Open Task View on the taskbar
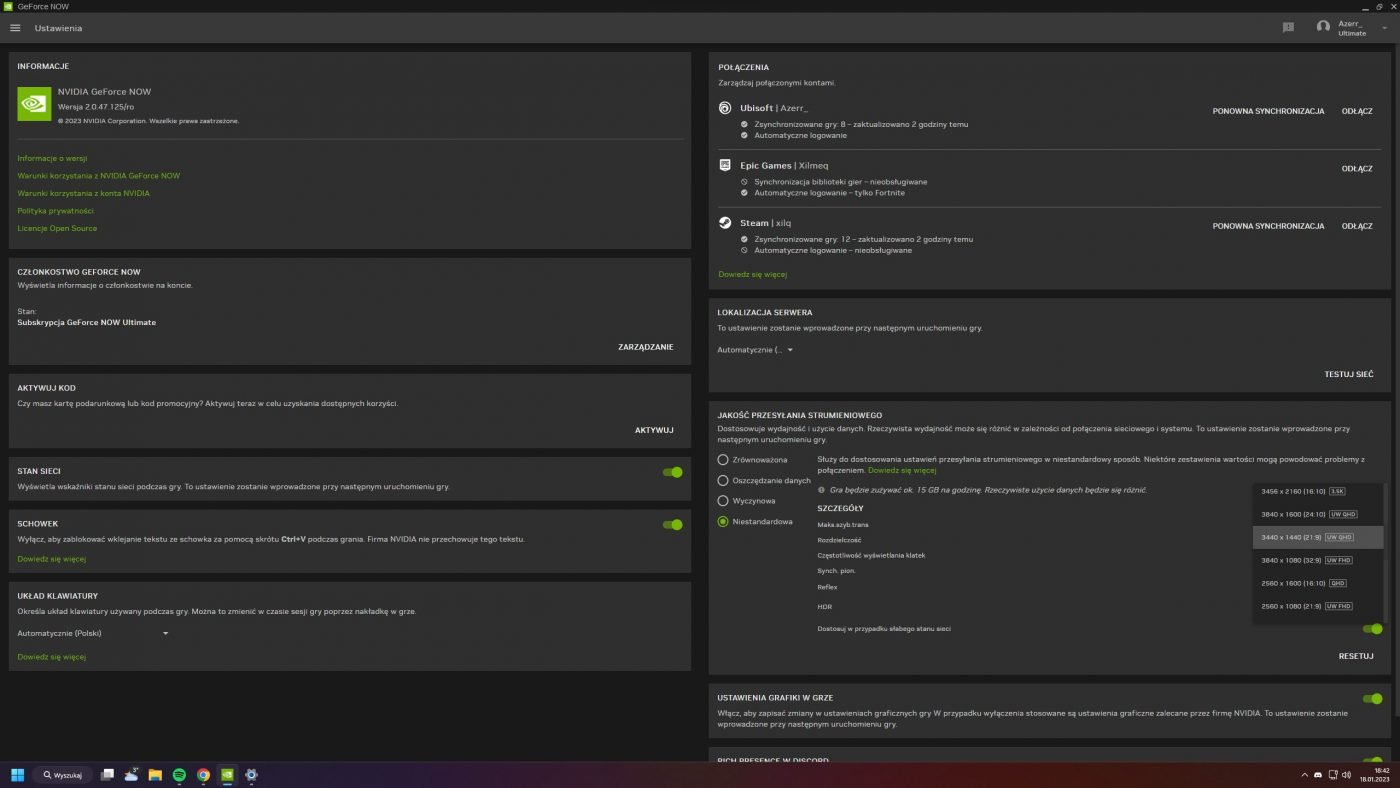The image size is (1400, 788). [x=107, y=774]
